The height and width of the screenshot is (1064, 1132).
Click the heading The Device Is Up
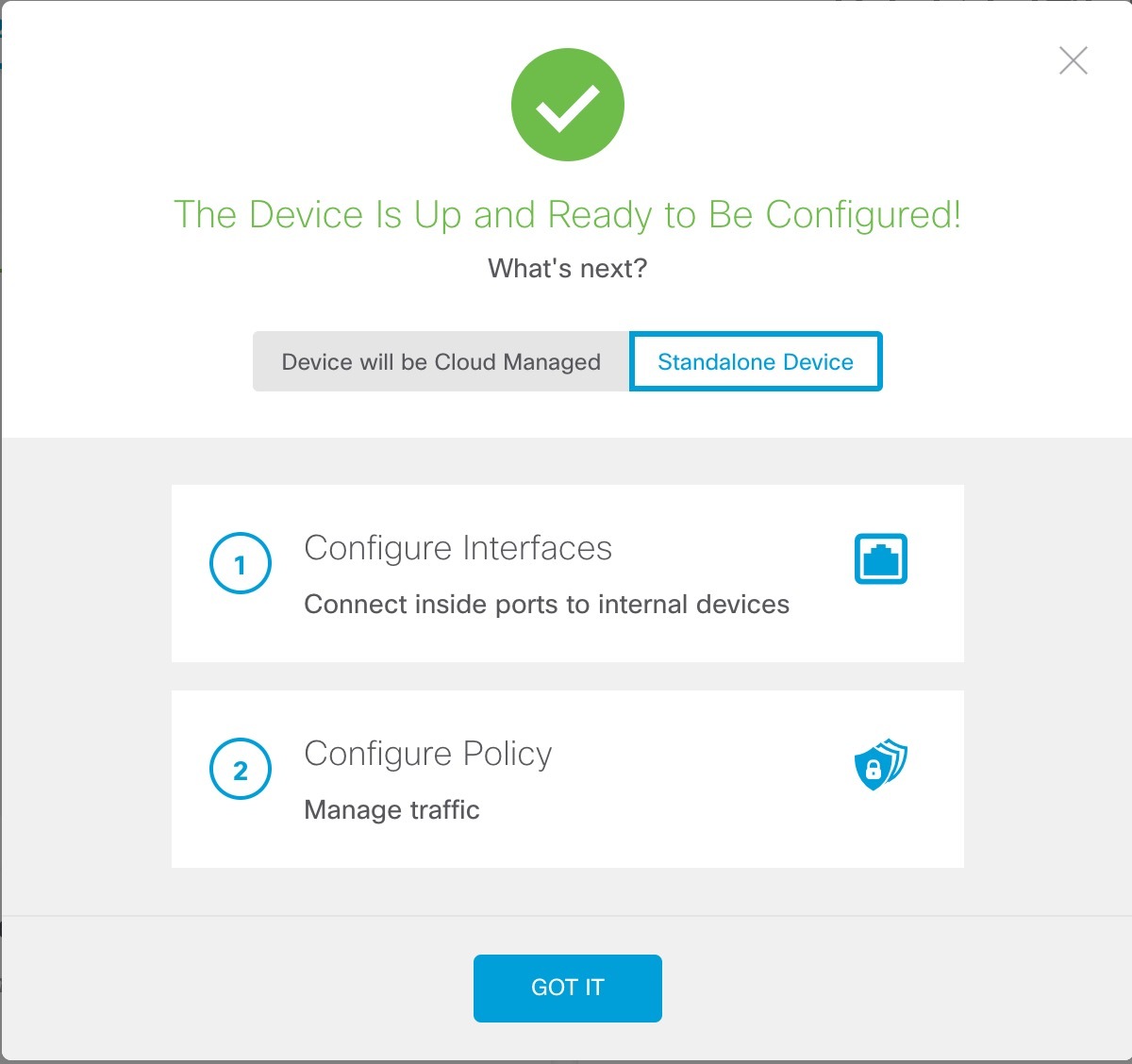click(x=567, y=214)
